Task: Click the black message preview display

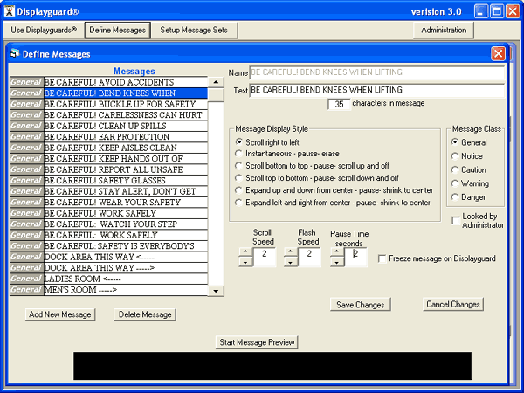Action: click(272, 366)
